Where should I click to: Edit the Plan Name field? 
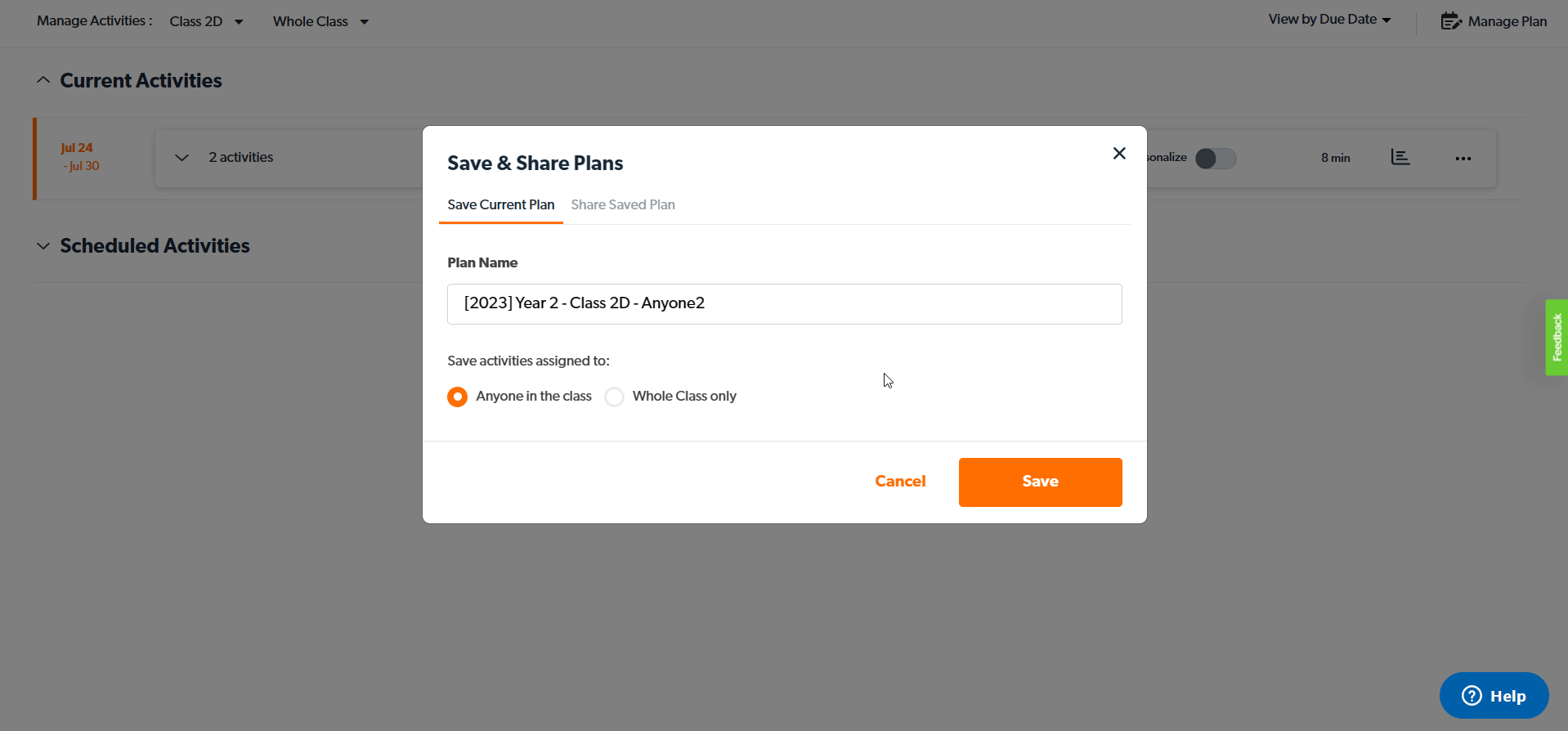click(x=783, y=303)
